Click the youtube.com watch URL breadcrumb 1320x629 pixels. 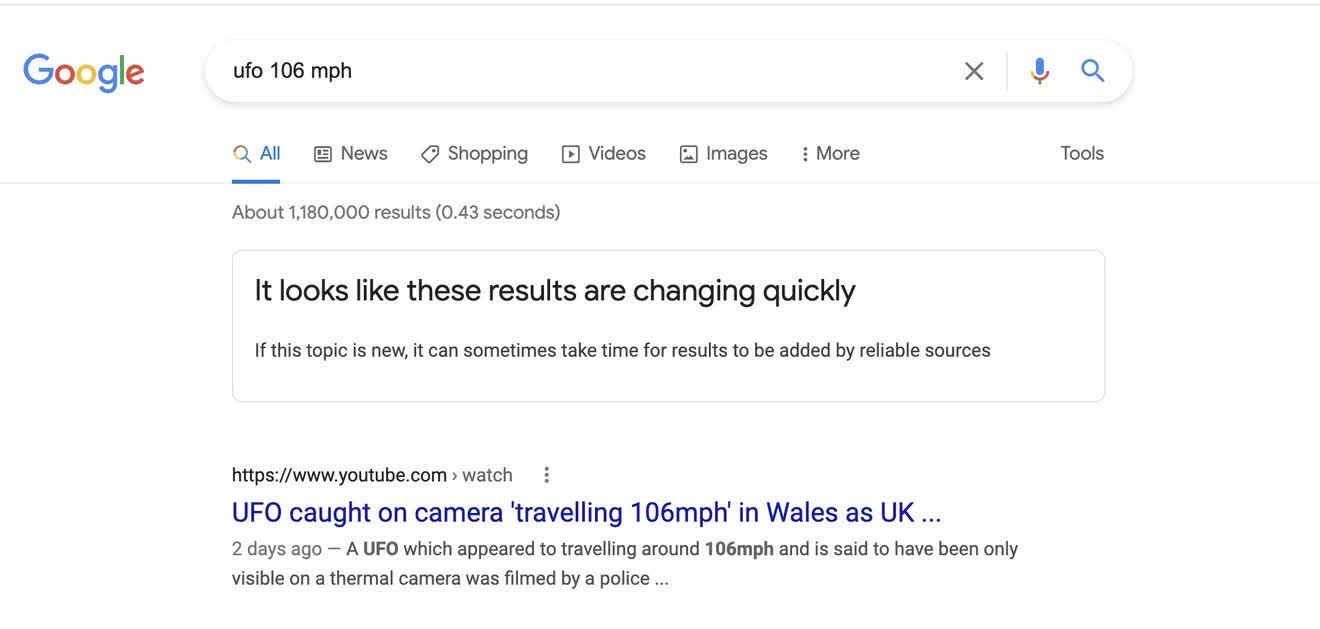click(372, 475)
